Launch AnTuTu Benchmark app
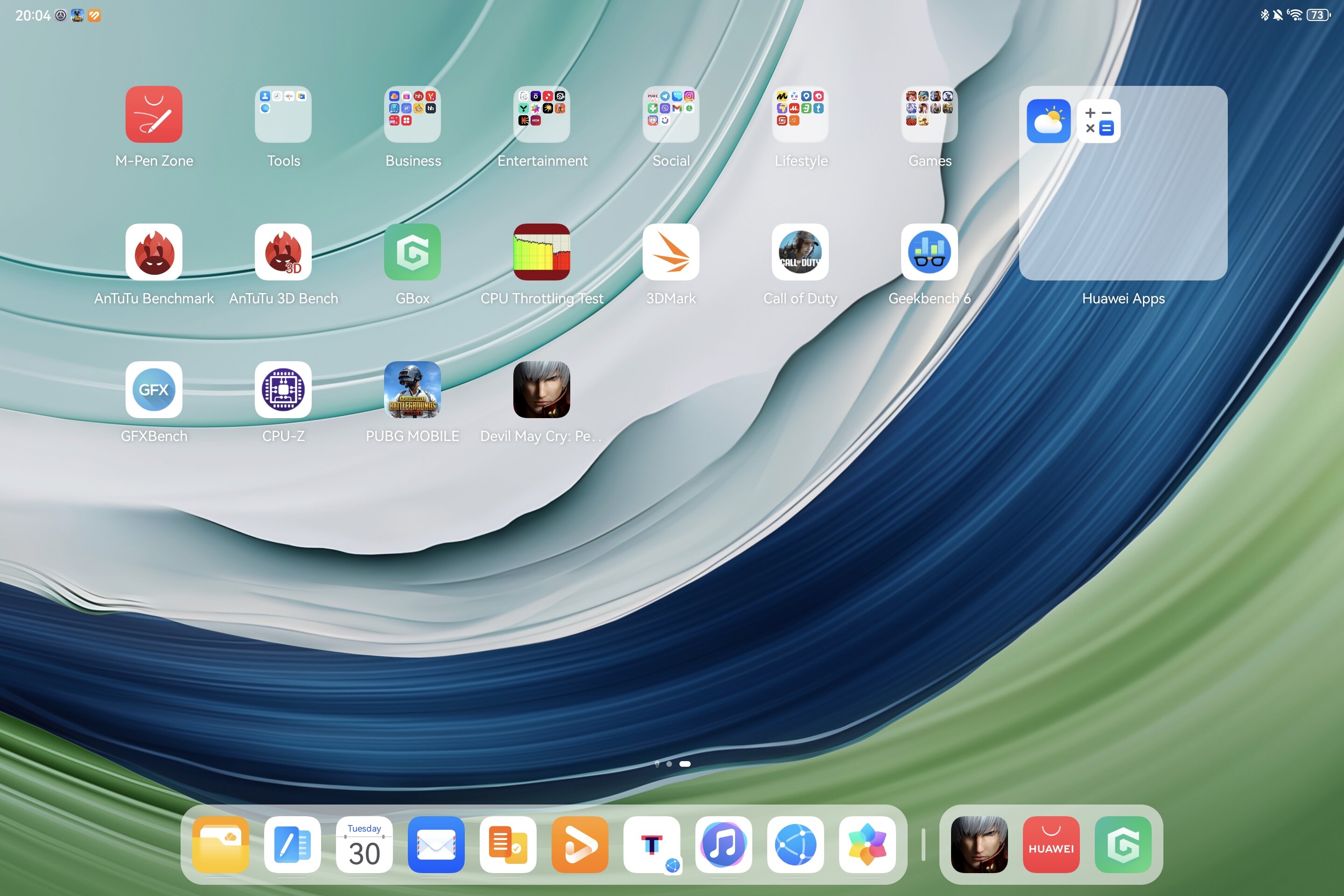 pos(154,252)
